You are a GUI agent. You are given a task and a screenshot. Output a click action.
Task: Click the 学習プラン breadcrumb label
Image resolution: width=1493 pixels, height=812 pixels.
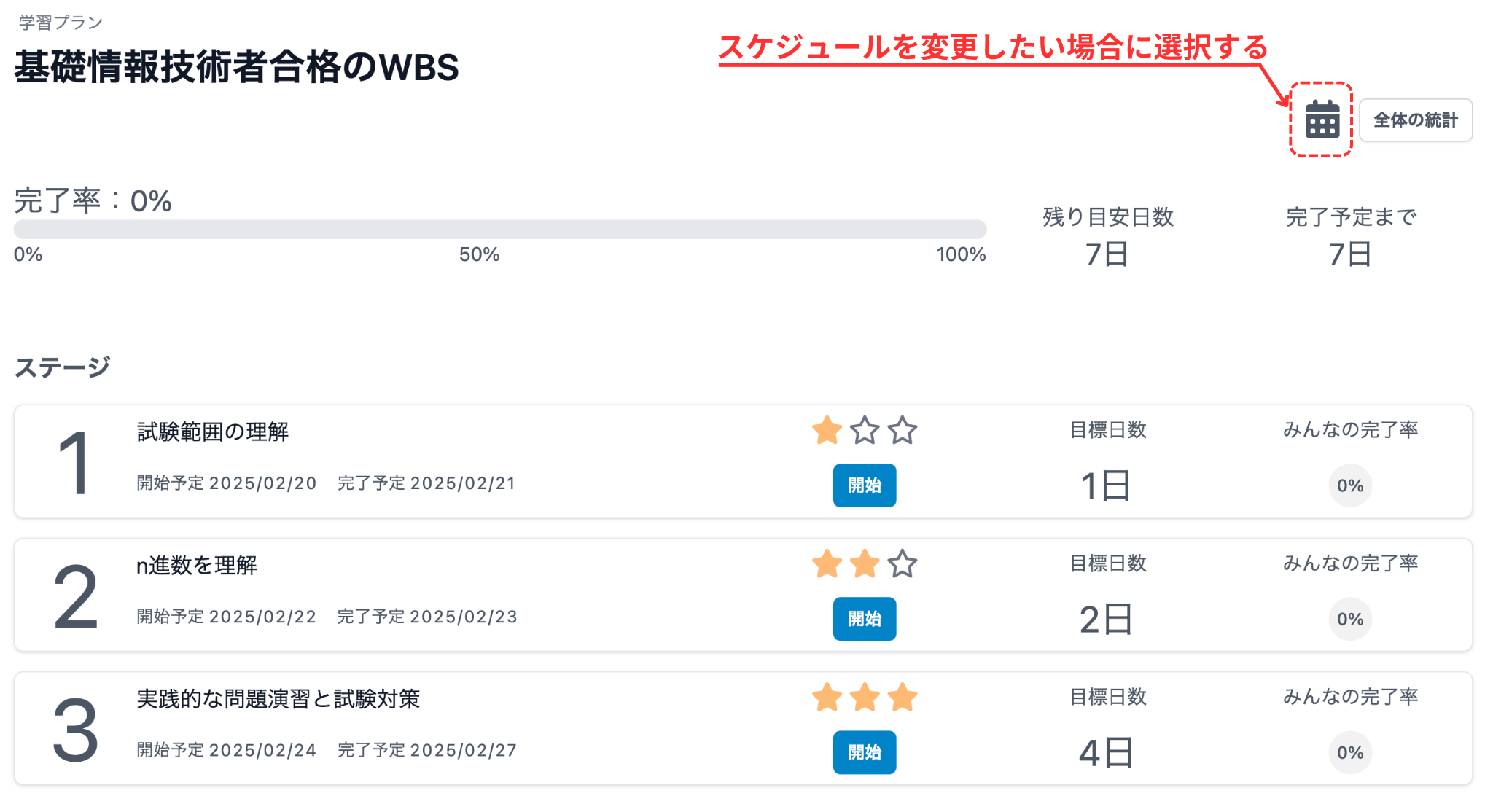[x=61, y=23]
